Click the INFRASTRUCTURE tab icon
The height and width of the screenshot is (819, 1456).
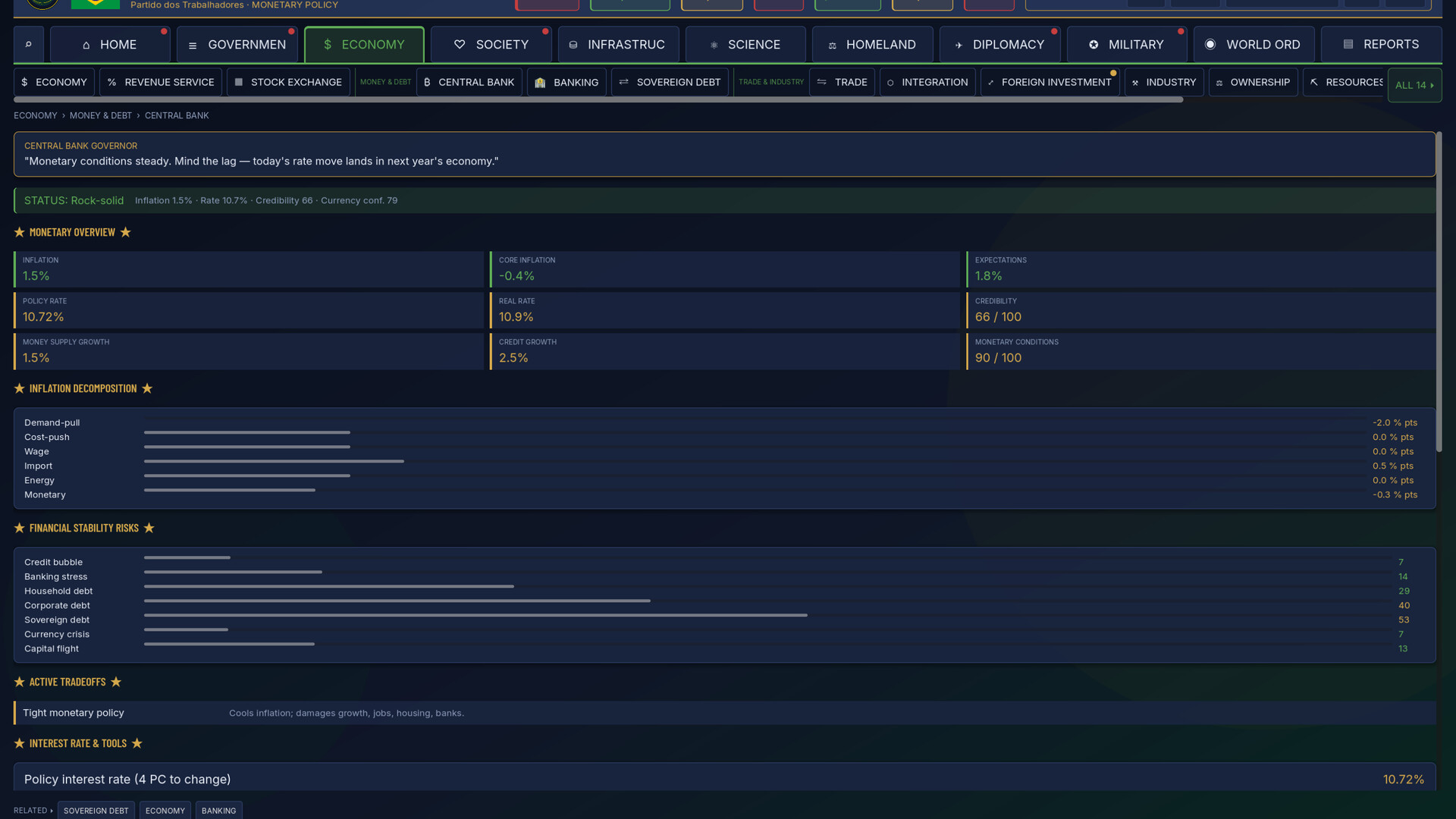click(x=573, y=45)
